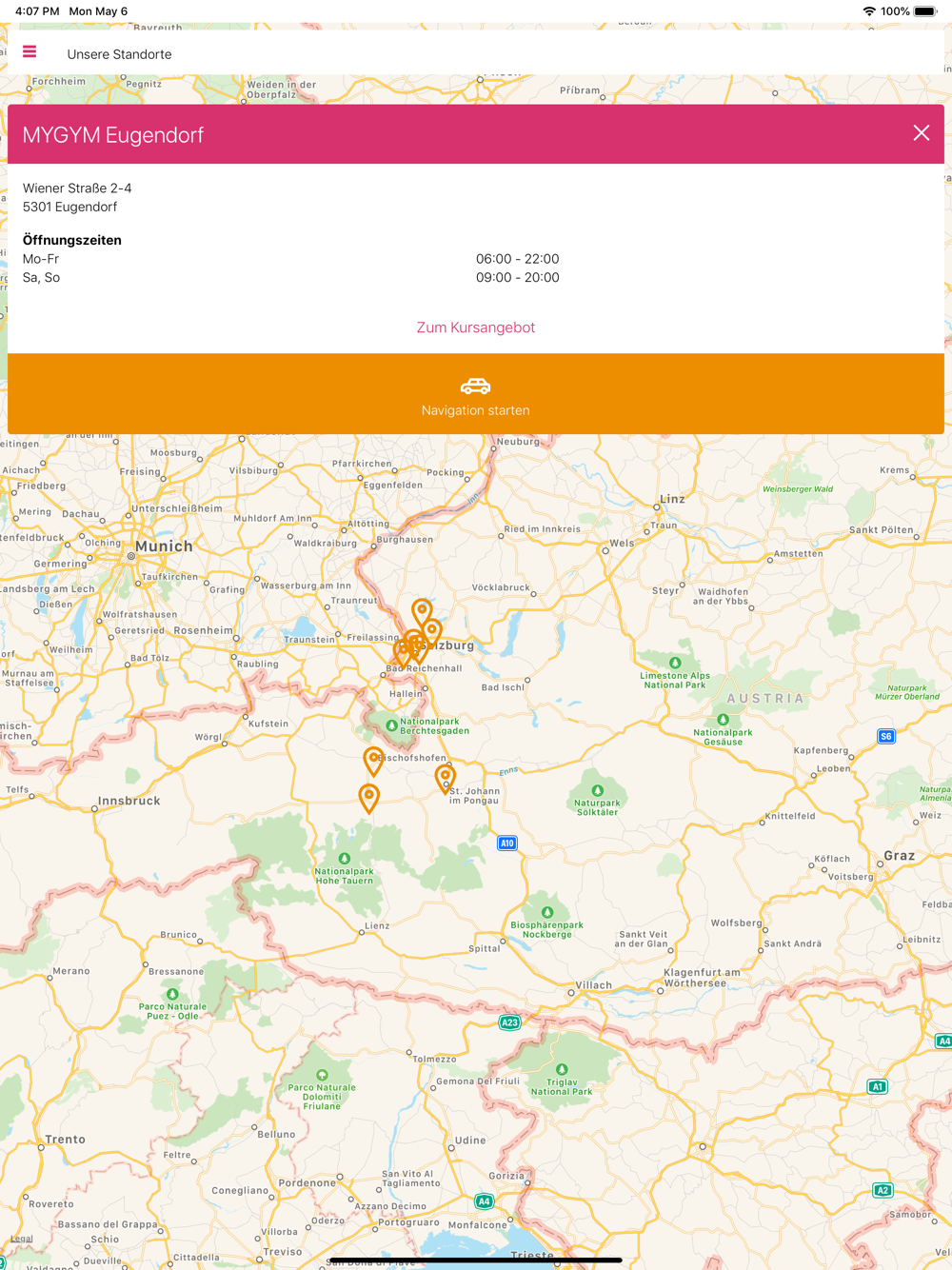Tap the Sankt Pölten label on the map

tap(882, 529)
